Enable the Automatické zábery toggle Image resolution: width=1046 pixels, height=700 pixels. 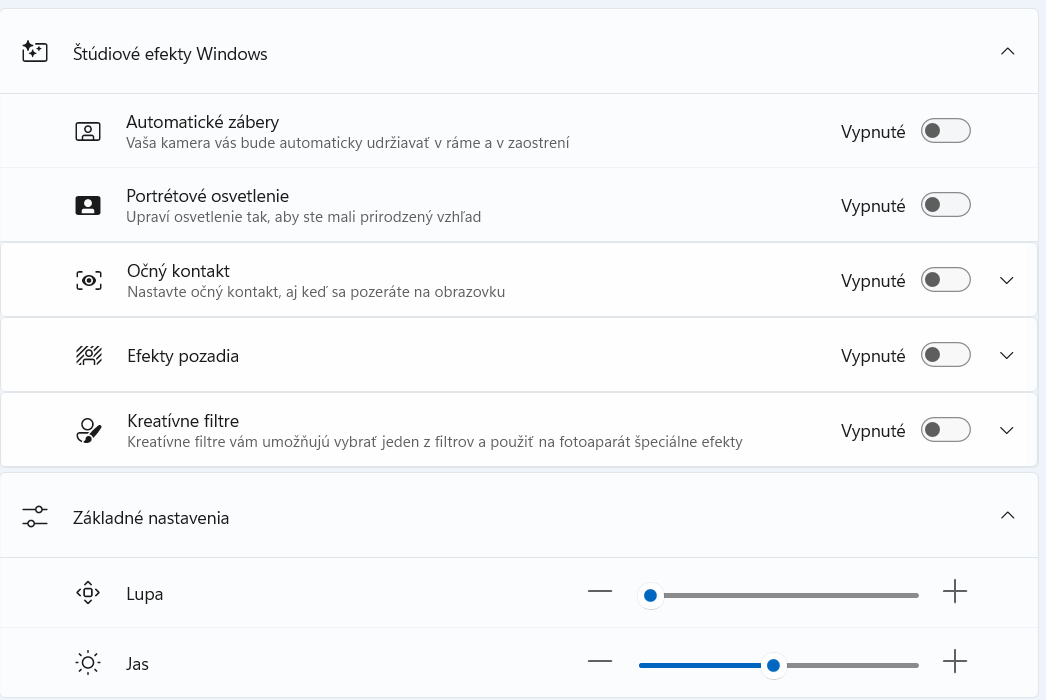(945, 131)
